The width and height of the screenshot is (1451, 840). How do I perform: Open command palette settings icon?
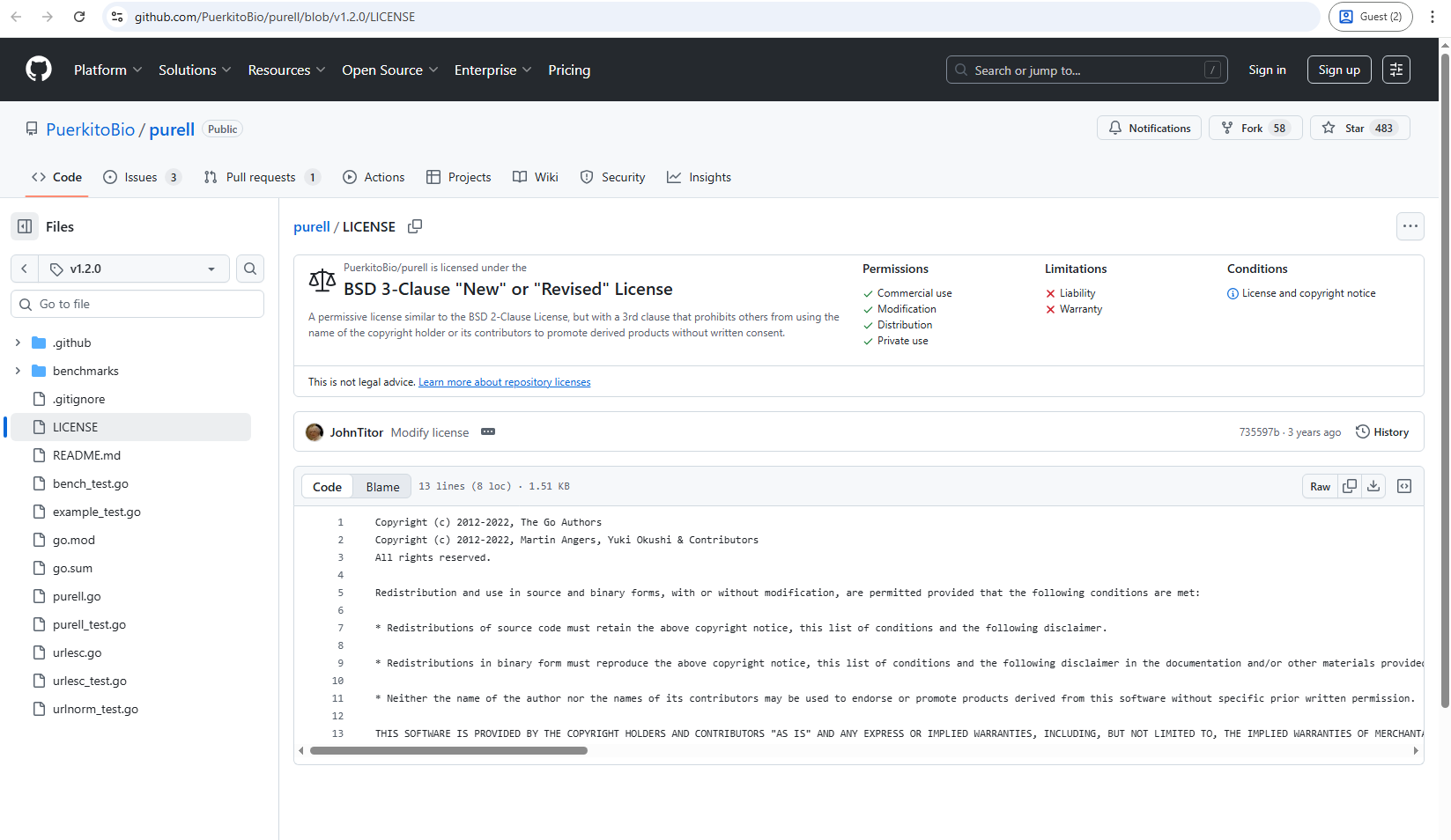pos(1395,69)
